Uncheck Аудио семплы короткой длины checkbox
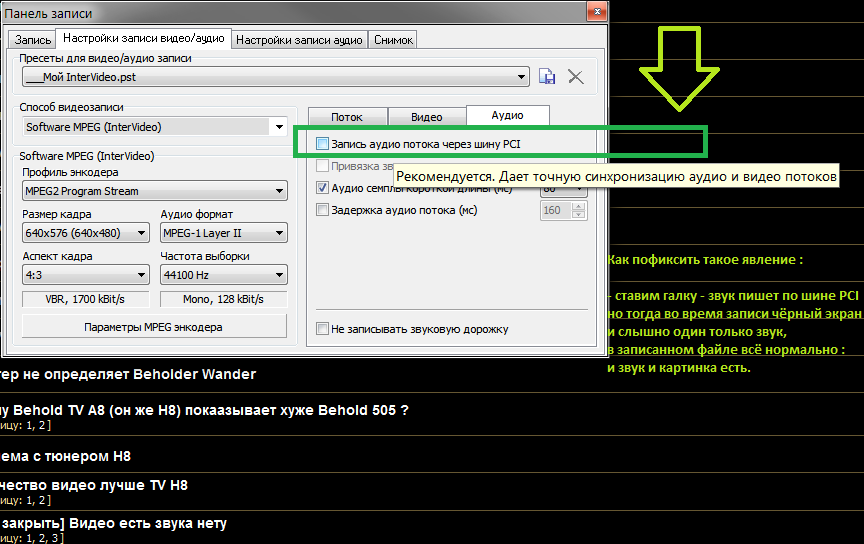This screenshot has width=864, height=544. 322,188
